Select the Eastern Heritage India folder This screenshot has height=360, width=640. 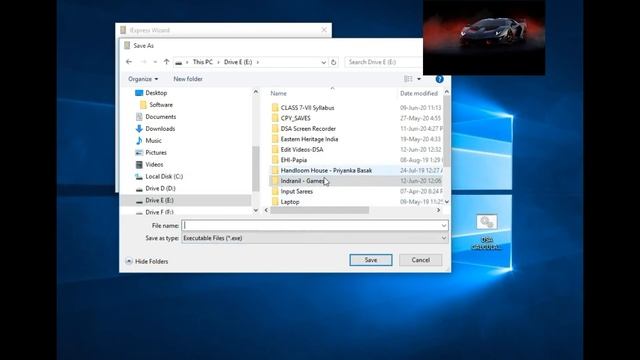click(309, 139)
